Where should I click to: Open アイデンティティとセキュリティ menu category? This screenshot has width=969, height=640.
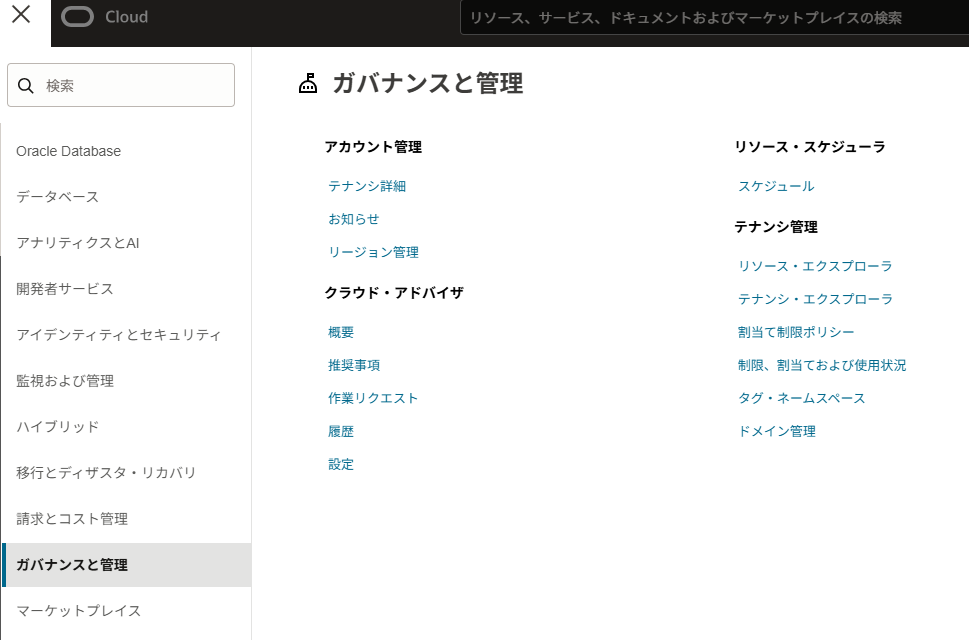click(119, 335)
